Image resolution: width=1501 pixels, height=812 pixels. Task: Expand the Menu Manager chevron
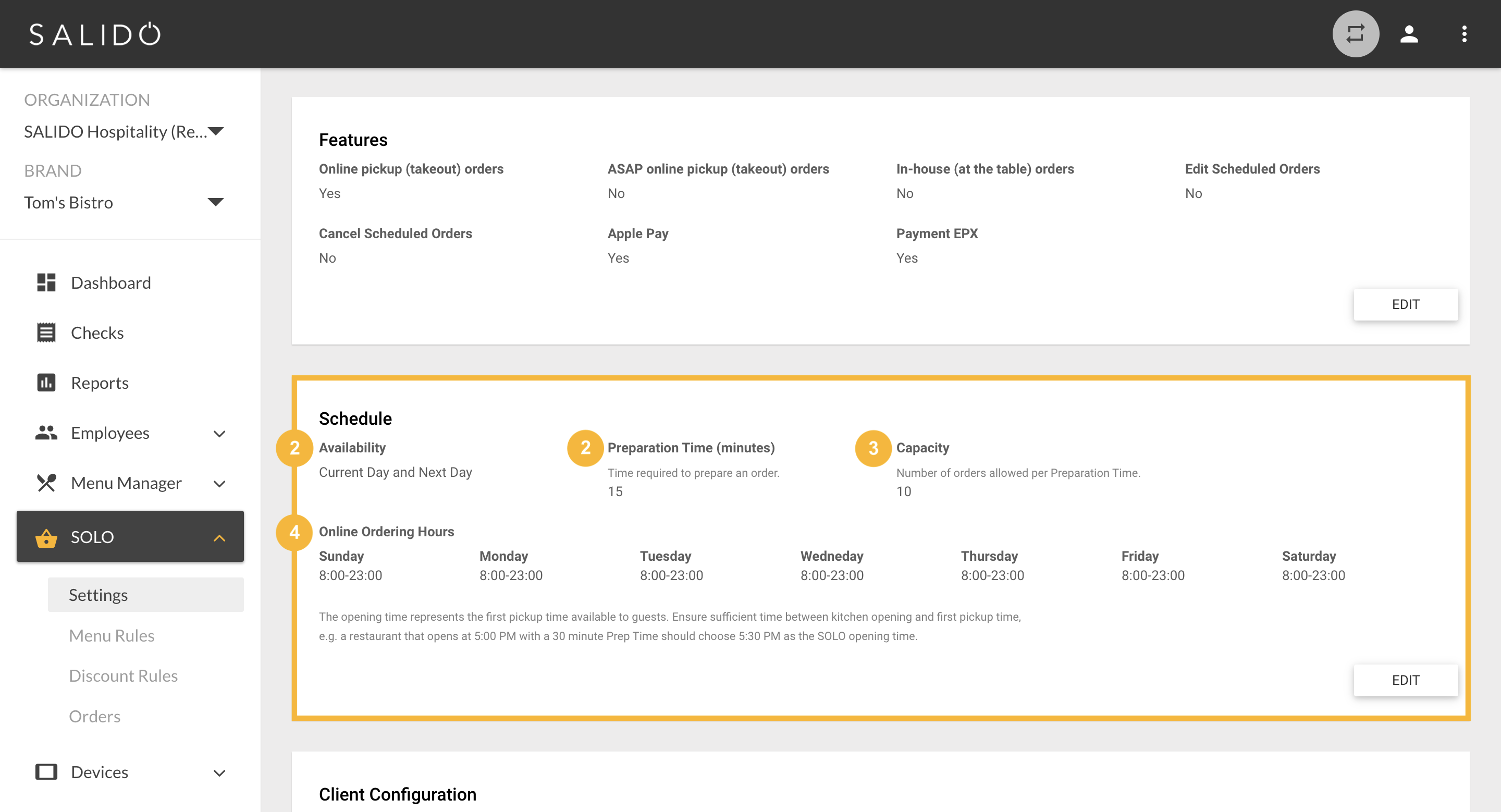[219, 484]
